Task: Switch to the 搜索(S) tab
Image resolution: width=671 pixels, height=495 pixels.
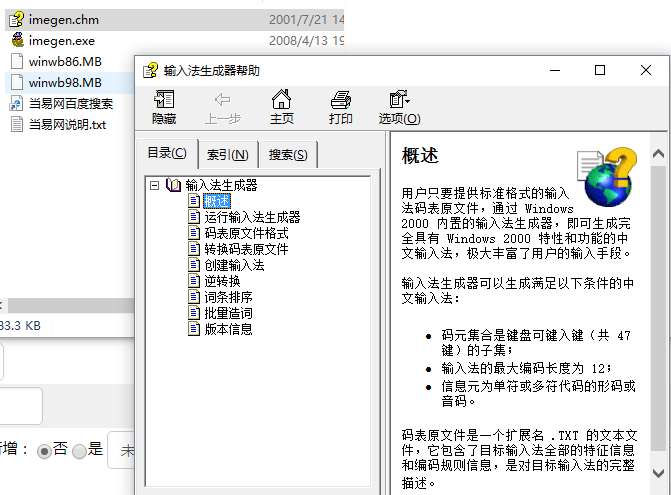Action: click(x=288, y=154)
